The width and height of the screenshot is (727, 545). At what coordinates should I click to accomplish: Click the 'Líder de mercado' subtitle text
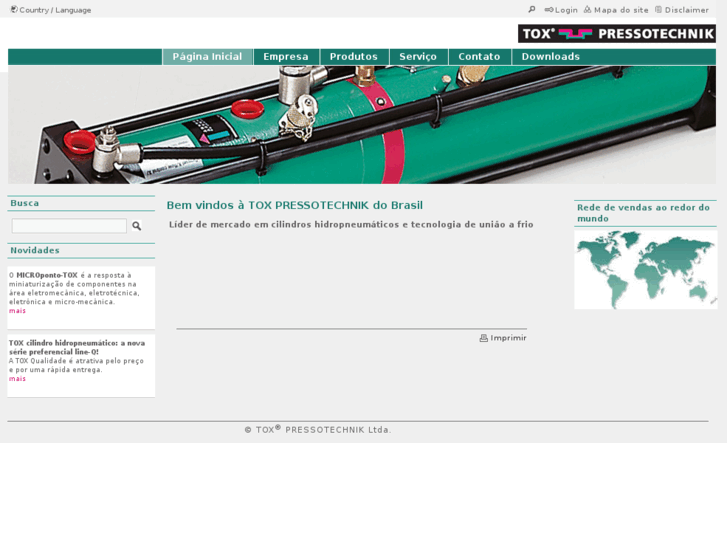click(351, 224)
